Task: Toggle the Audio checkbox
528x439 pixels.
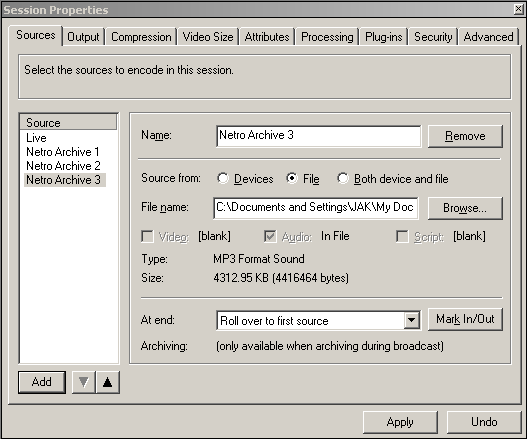Action: 270,236
